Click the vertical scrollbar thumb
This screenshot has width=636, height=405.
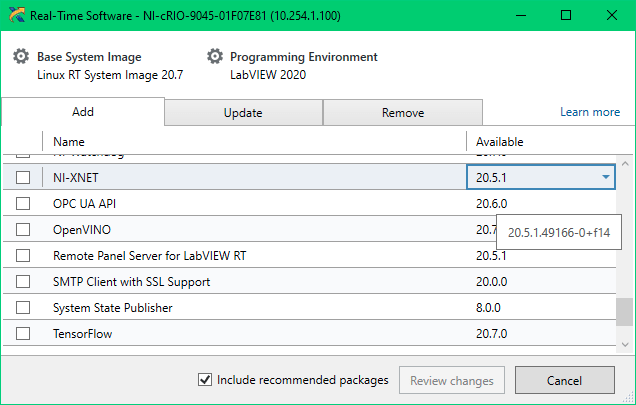pos(625,312)
